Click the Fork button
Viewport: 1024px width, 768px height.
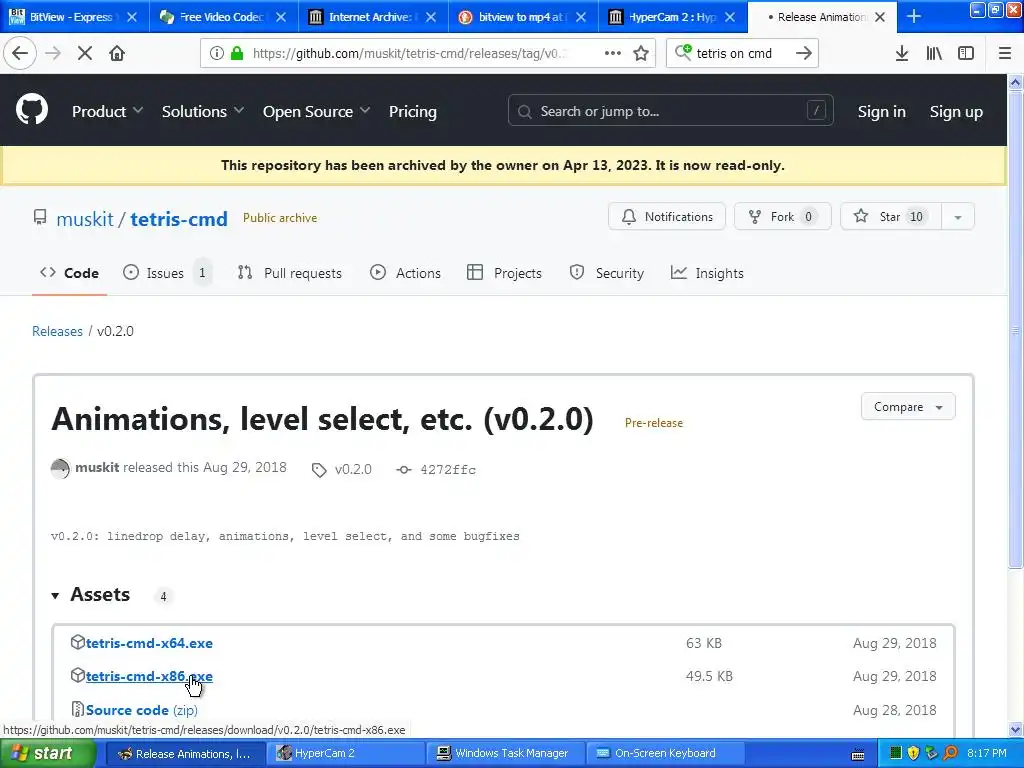pos(782,217)
